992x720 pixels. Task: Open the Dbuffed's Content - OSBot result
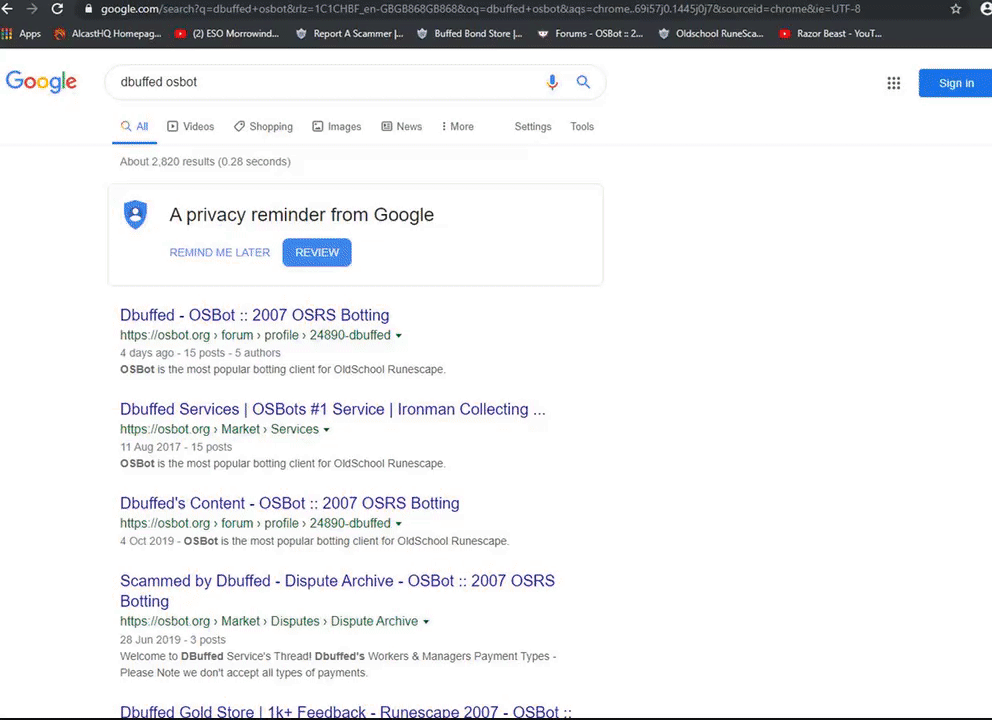coord(290,504)
